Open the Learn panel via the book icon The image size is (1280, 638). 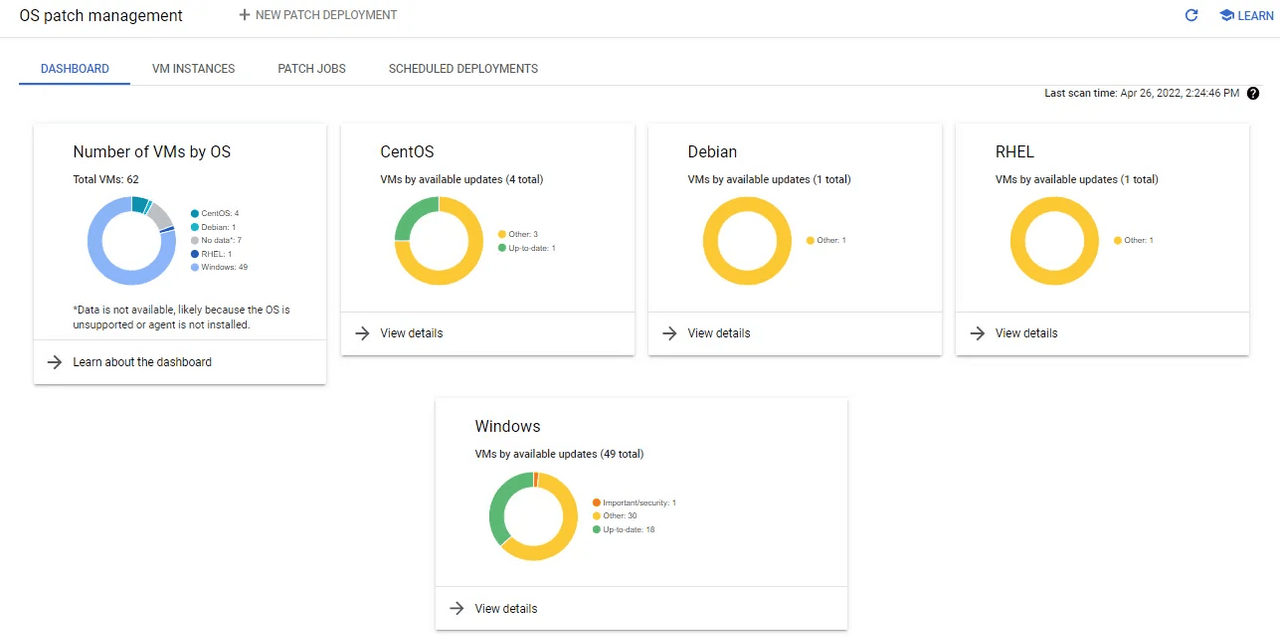pos(1228,15)
